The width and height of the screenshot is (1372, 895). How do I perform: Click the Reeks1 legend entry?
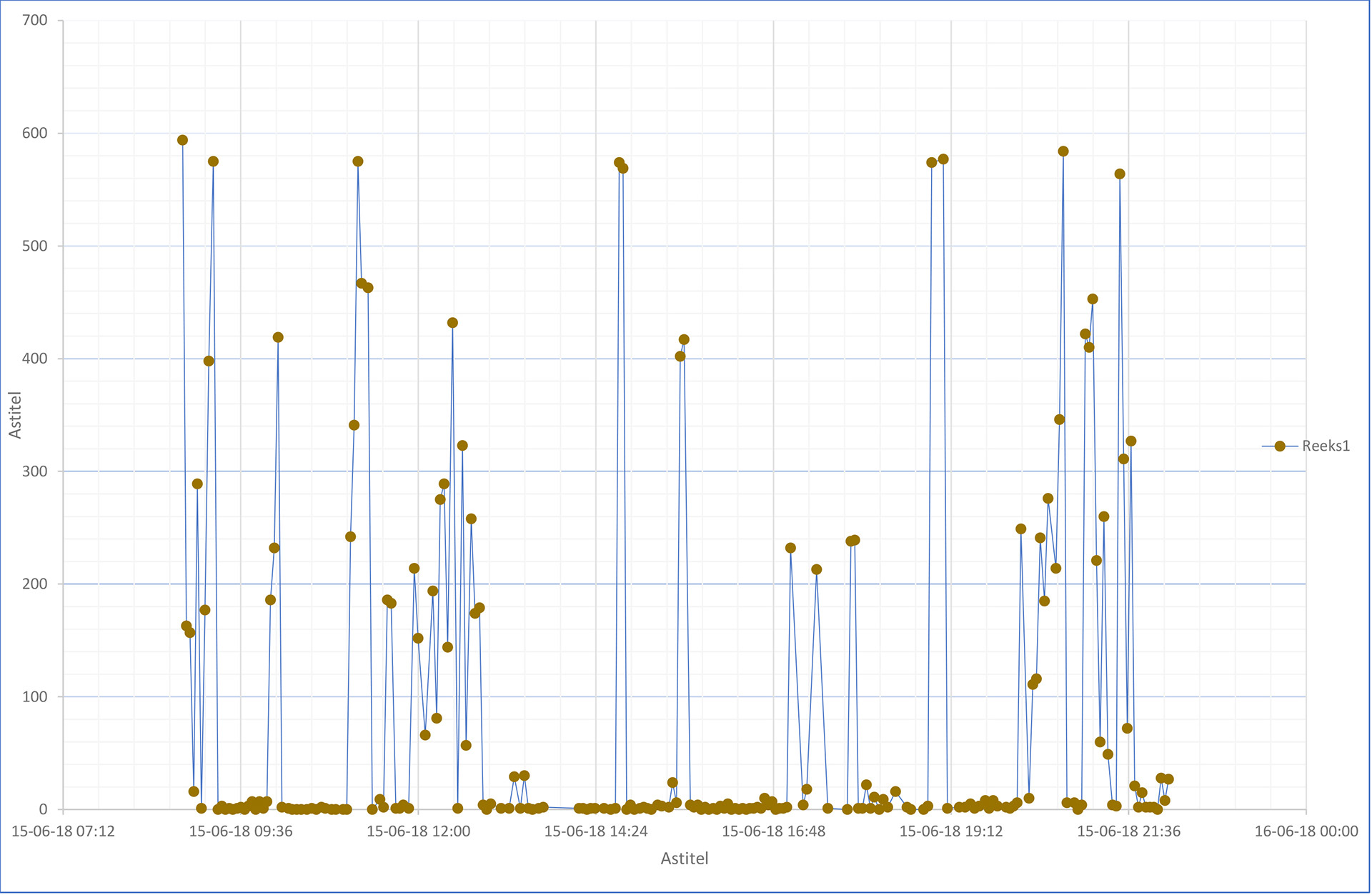pos(1326,446)
